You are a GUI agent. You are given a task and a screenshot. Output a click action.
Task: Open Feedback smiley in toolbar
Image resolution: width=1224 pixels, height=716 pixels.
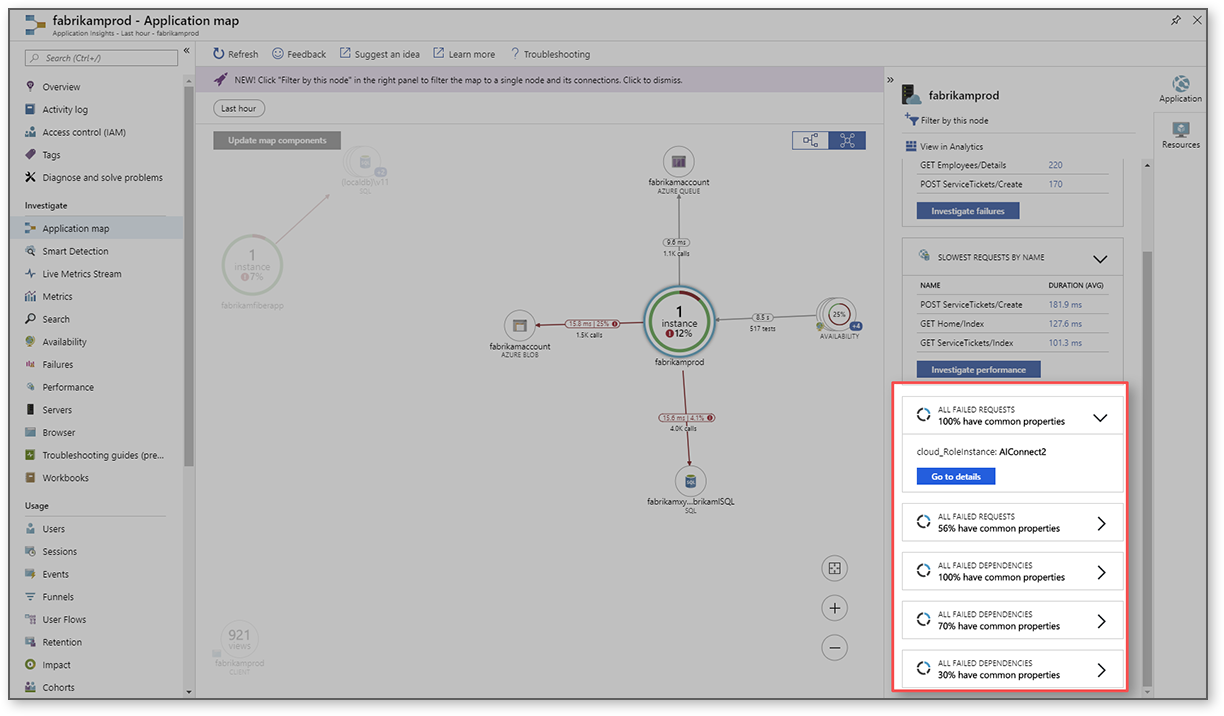tap(278, 54)
